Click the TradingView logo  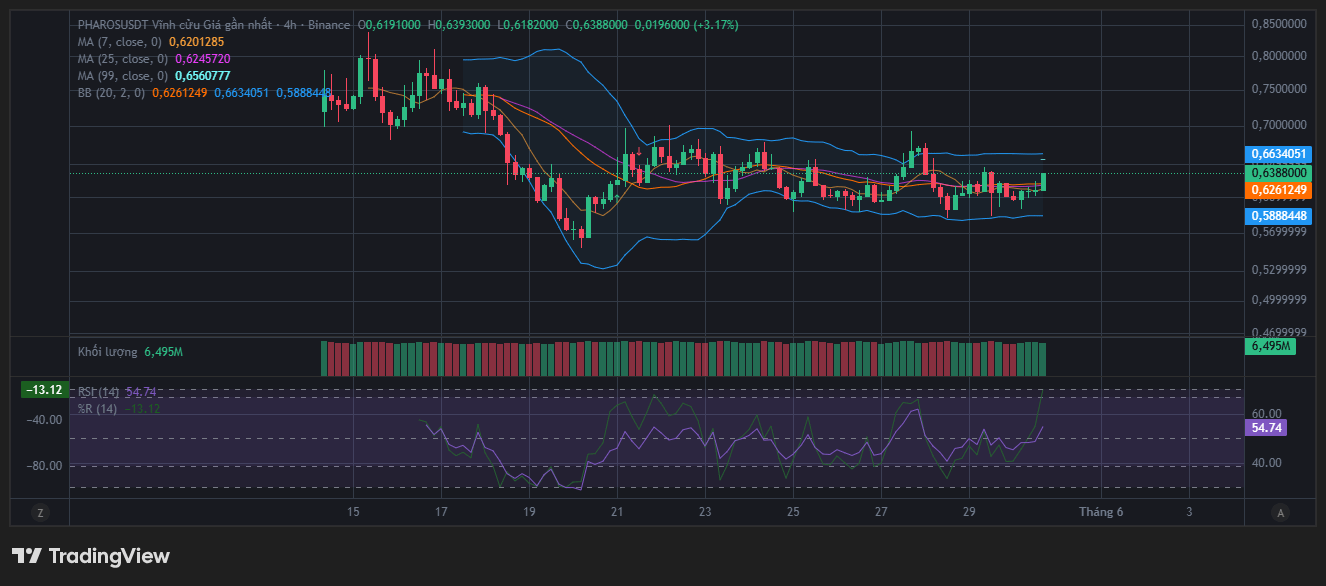pos(91,556)
